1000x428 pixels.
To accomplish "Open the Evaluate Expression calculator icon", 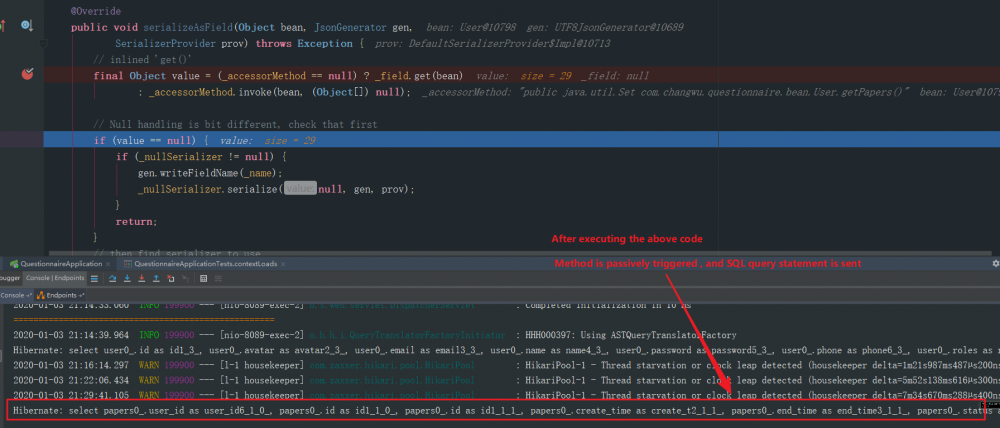I will coord(203,279).
